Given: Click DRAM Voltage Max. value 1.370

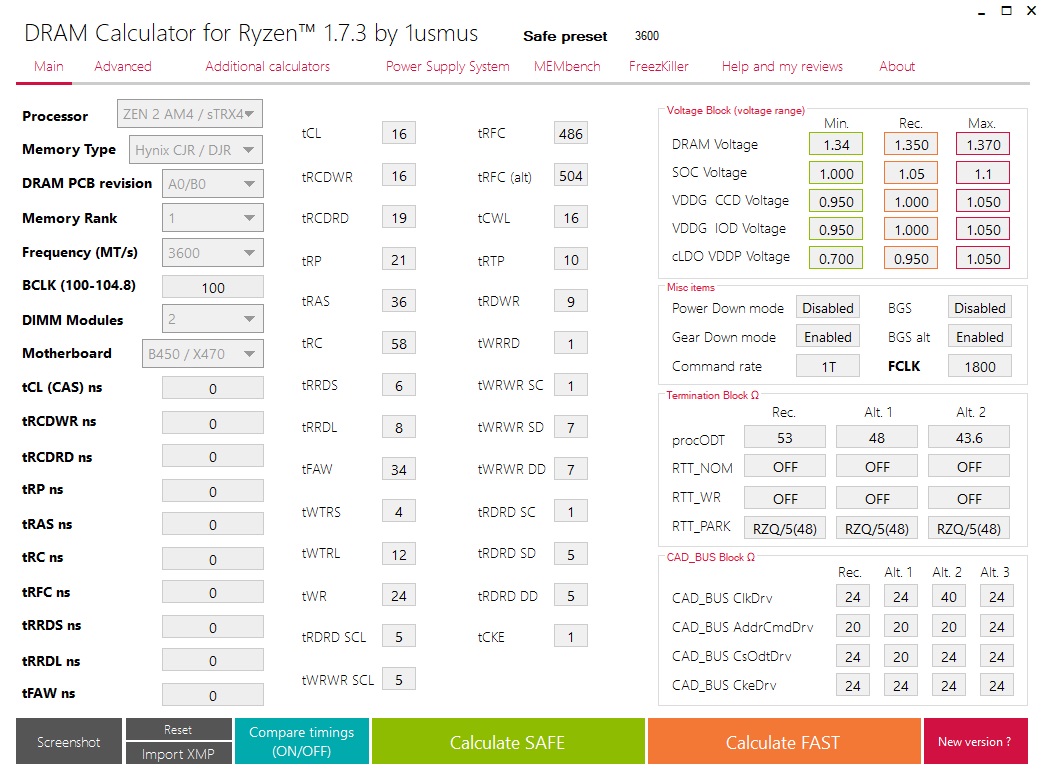Looking at the screenshot, I should tap(983, 145).
